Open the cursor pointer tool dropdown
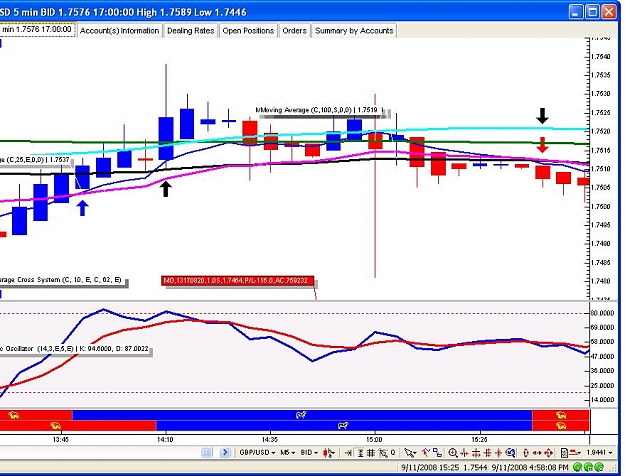Image resolution: width=625 pixels, height=476 pixels. [410, 452]
